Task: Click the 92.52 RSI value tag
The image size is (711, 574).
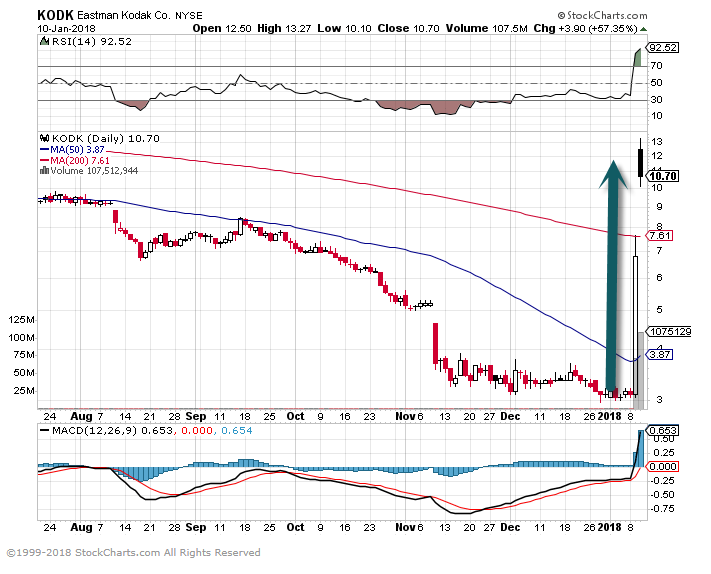Action: (663, 47)
